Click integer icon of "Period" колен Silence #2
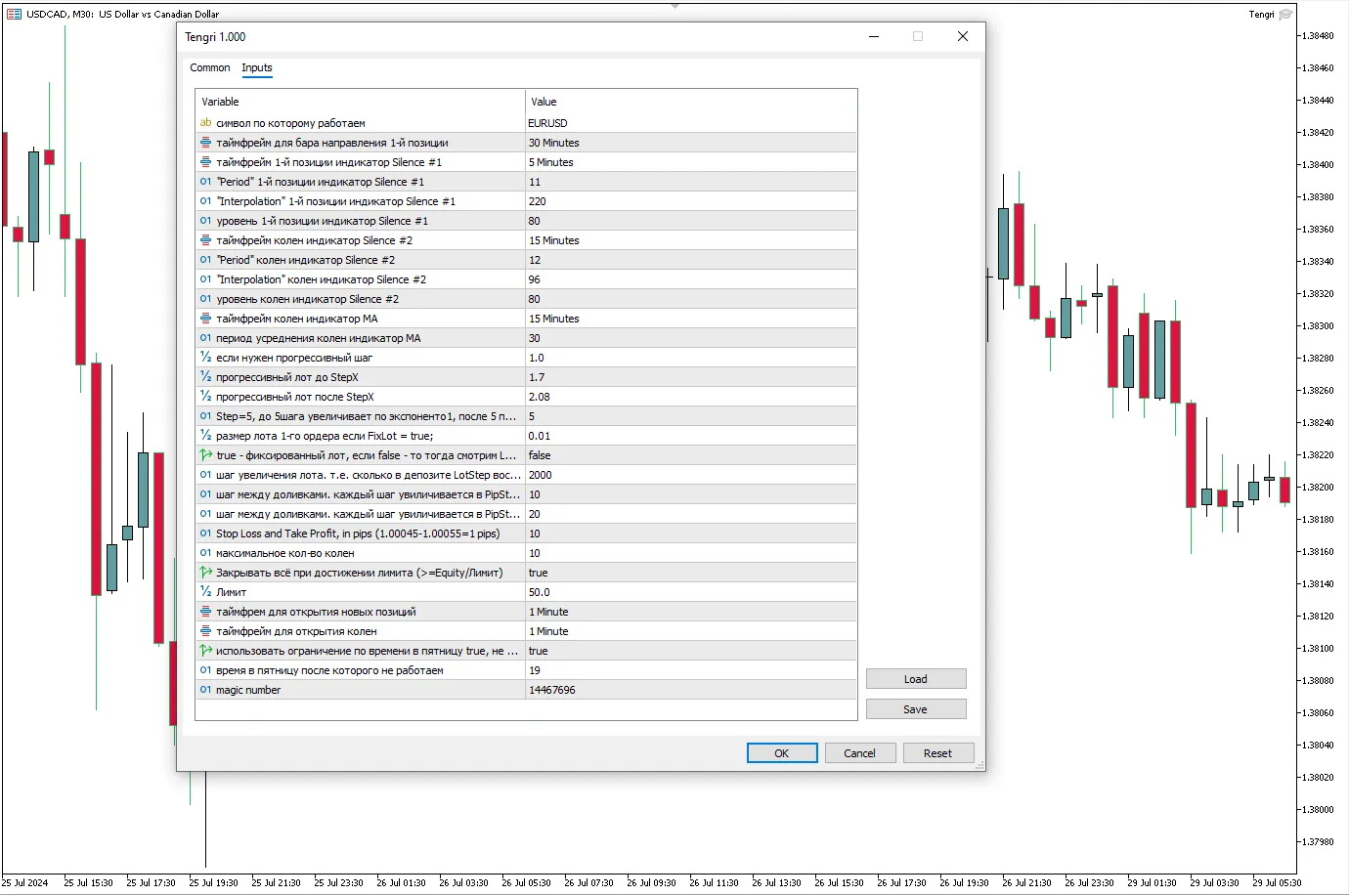The width and height of the screenshot is (1349, 896). [205, 260]
